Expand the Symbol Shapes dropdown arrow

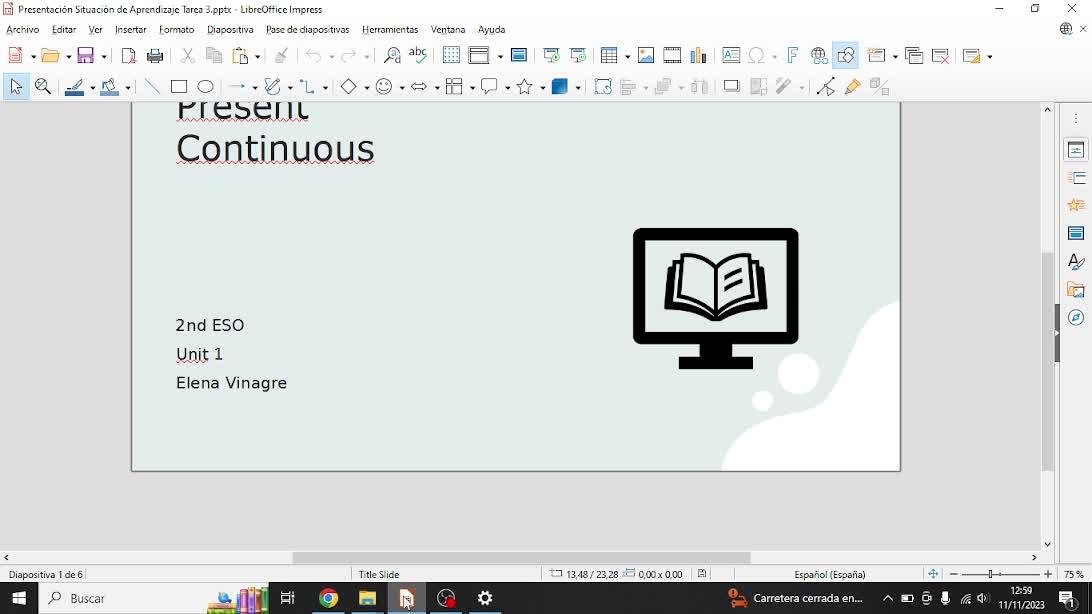tap(402, 88)
